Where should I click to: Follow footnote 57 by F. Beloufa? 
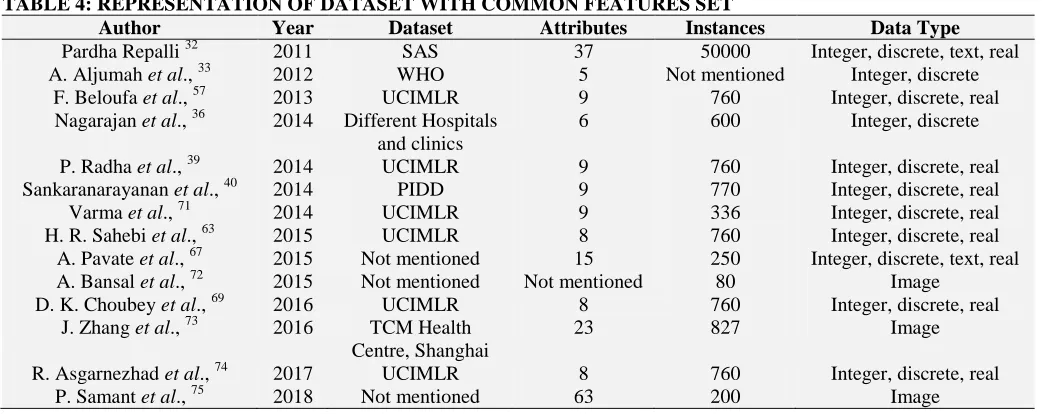coord(199,91)
